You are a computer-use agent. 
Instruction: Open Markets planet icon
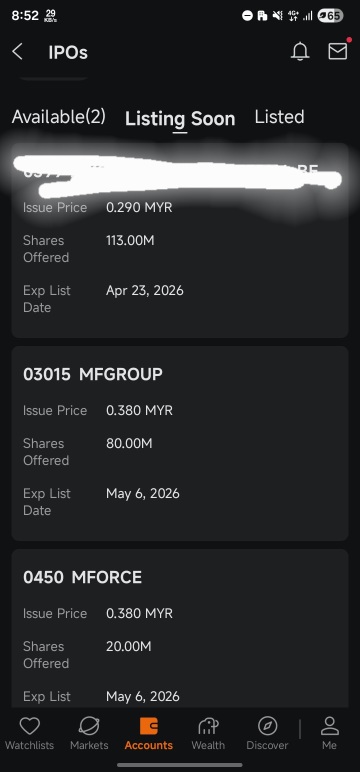pos(89,726)
